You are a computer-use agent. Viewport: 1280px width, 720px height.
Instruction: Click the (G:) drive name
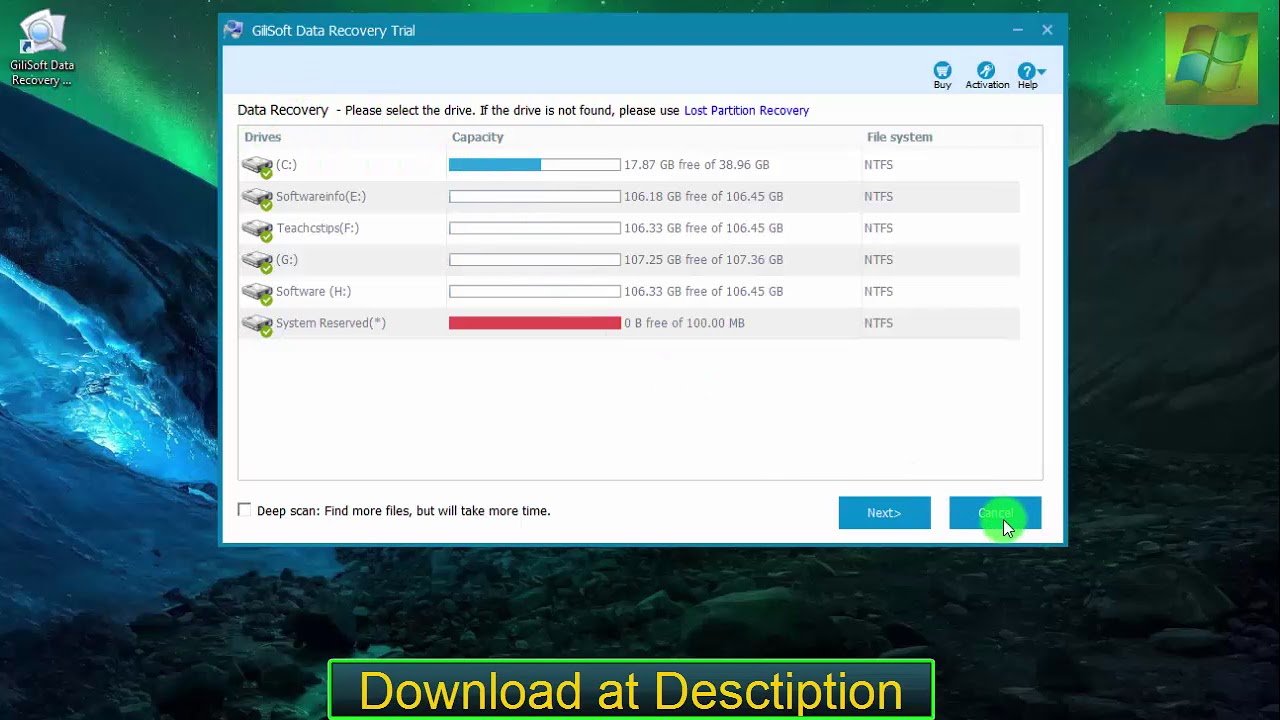tap(287, 260)
